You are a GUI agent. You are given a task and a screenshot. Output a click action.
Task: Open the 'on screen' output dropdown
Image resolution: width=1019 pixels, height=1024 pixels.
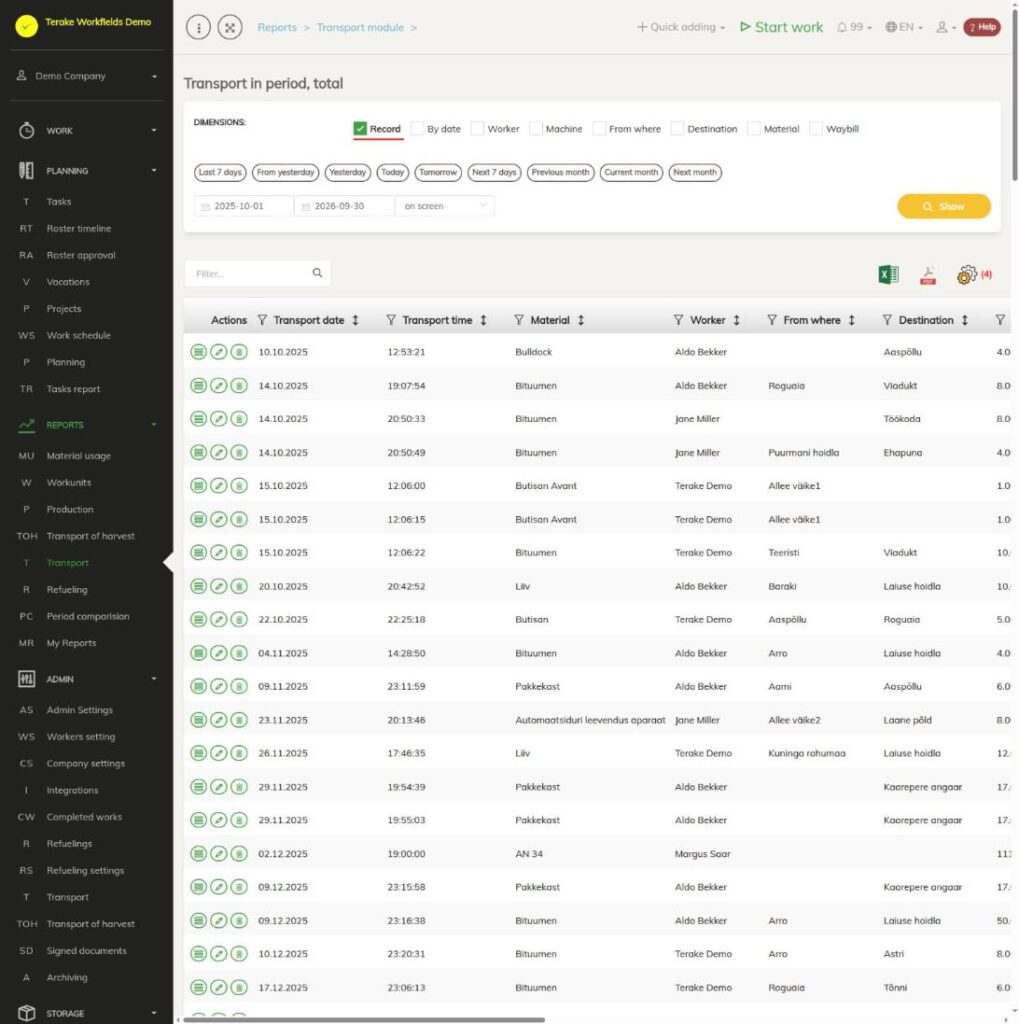pos(445,206)
